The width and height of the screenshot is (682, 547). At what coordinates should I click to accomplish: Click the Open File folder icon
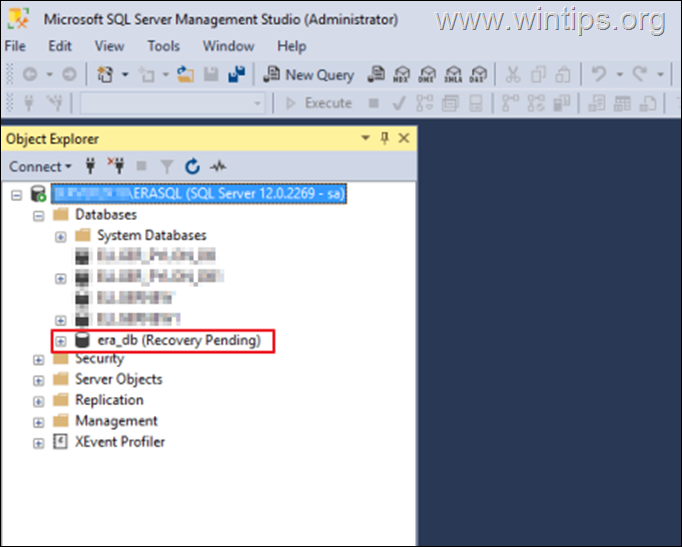(186, 75)
